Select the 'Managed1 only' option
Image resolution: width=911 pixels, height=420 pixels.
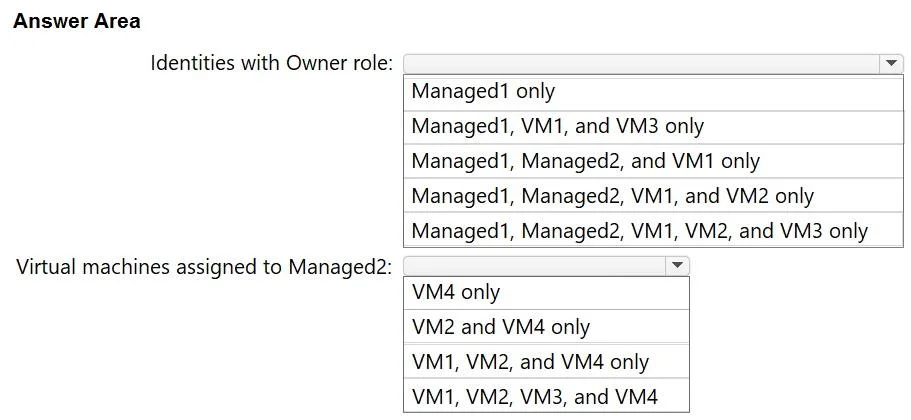coord(653,93)
